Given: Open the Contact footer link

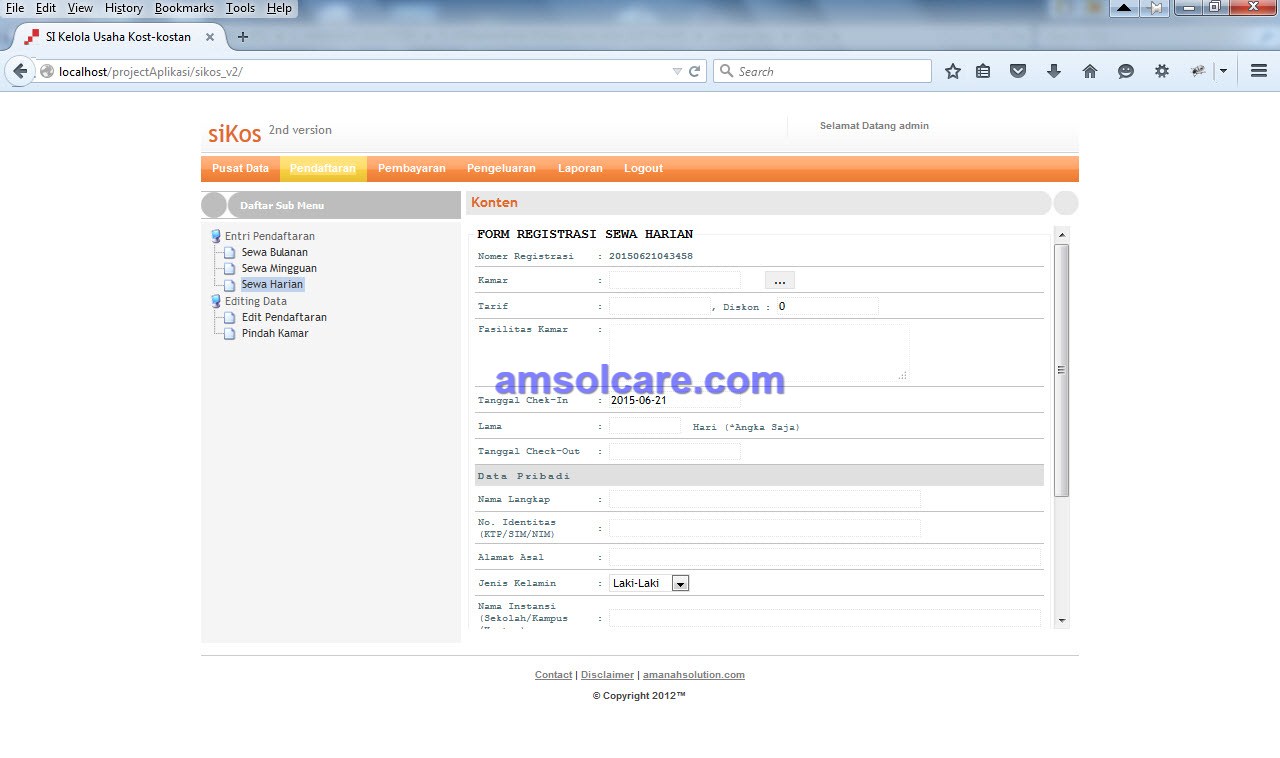Looking at the screenshot, I should tap(553, 675).
